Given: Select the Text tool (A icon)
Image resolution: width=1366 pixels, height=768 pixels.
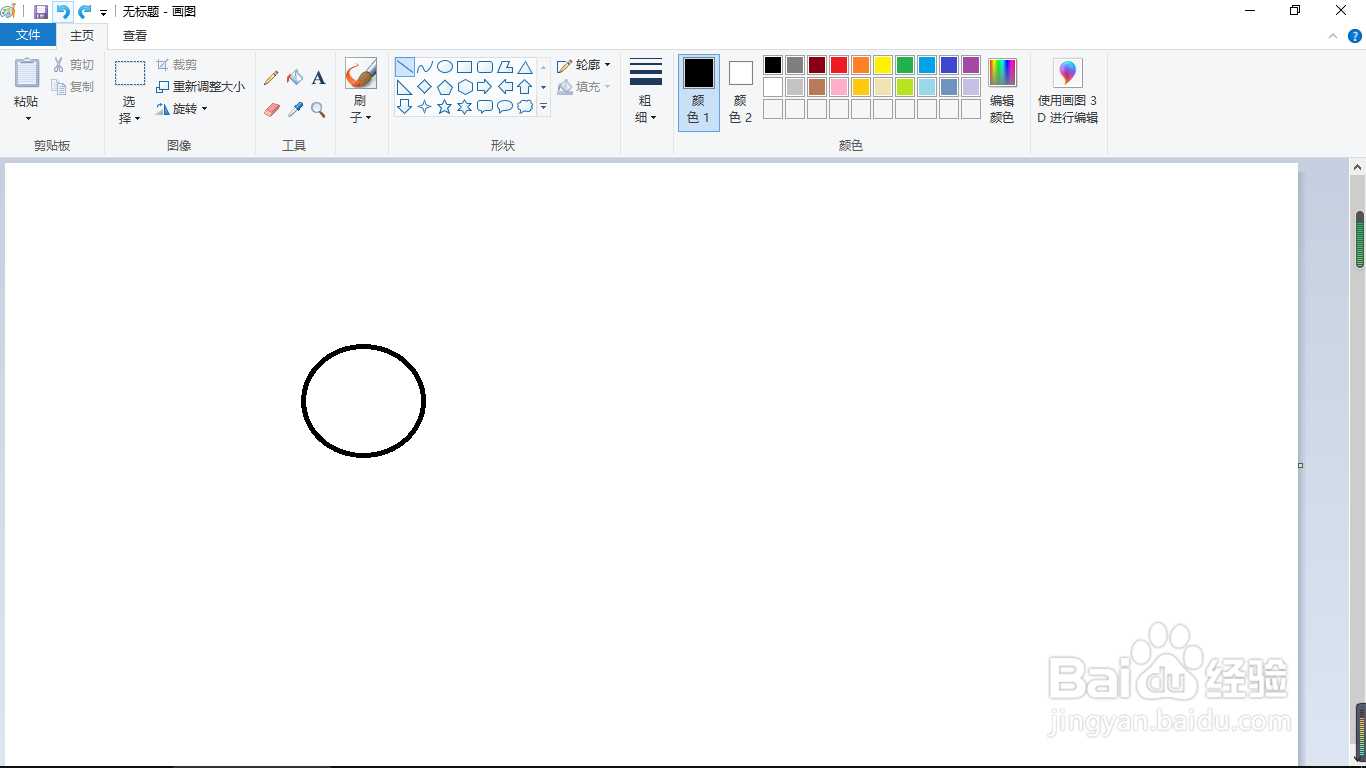Looking at the screenshot, I should (318, 78).
